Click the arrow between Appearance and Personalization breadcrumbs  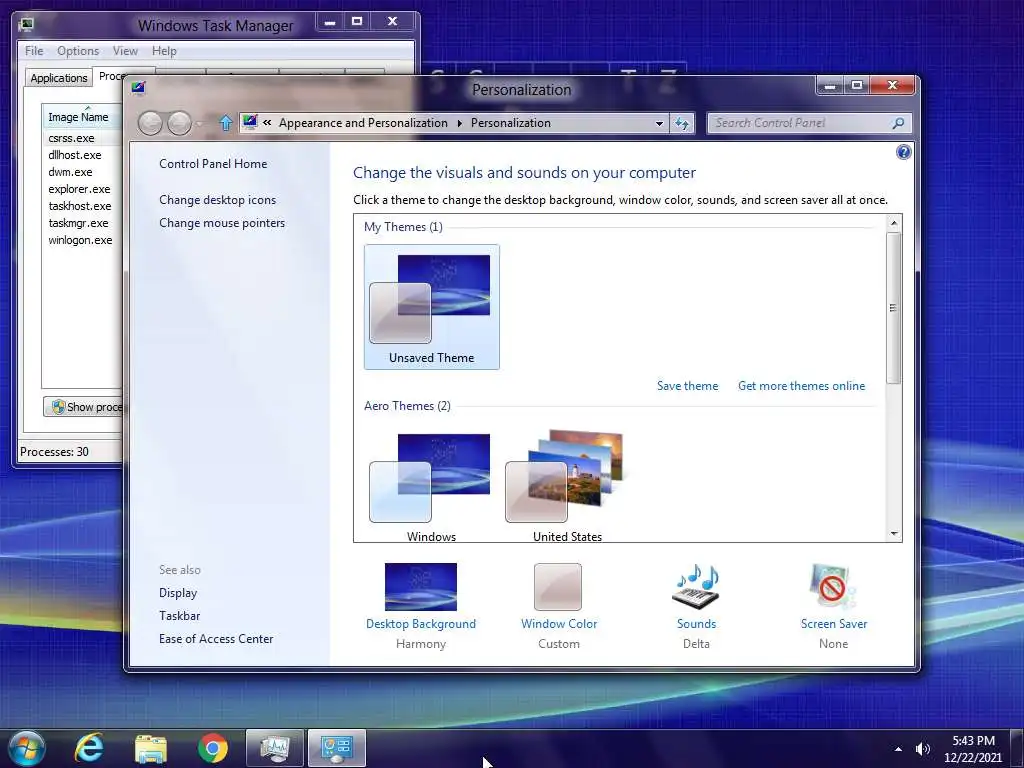click(459, 123)
